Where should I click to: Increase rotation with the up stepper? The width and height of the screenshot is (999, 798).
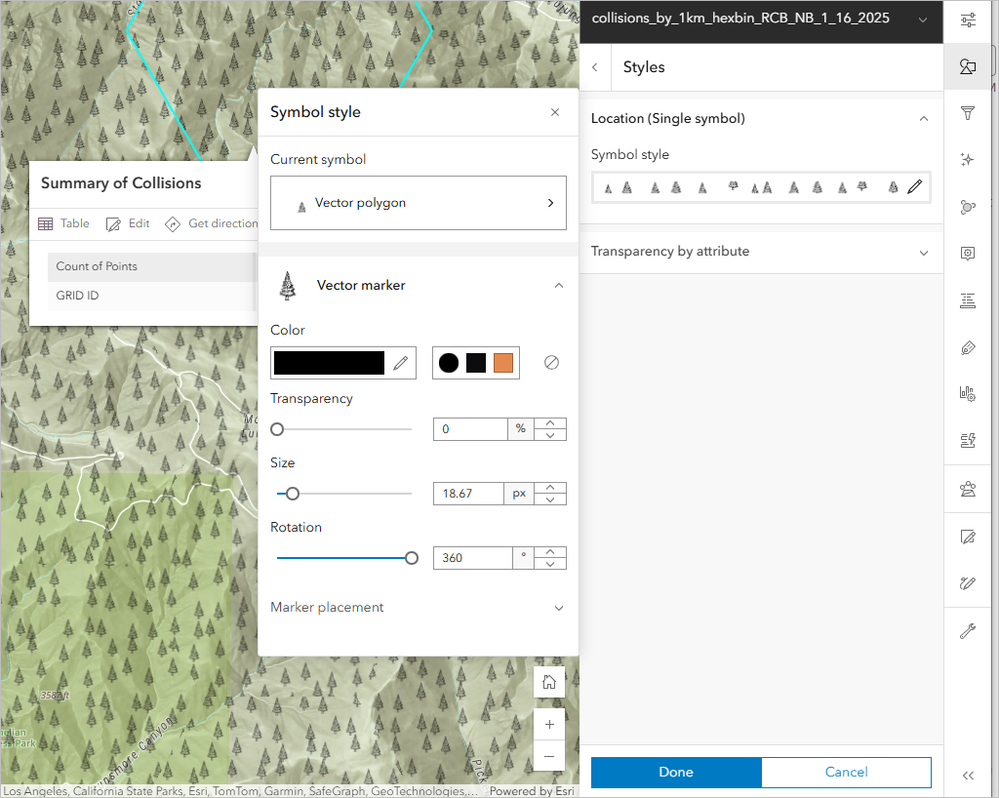pos(550,552)
